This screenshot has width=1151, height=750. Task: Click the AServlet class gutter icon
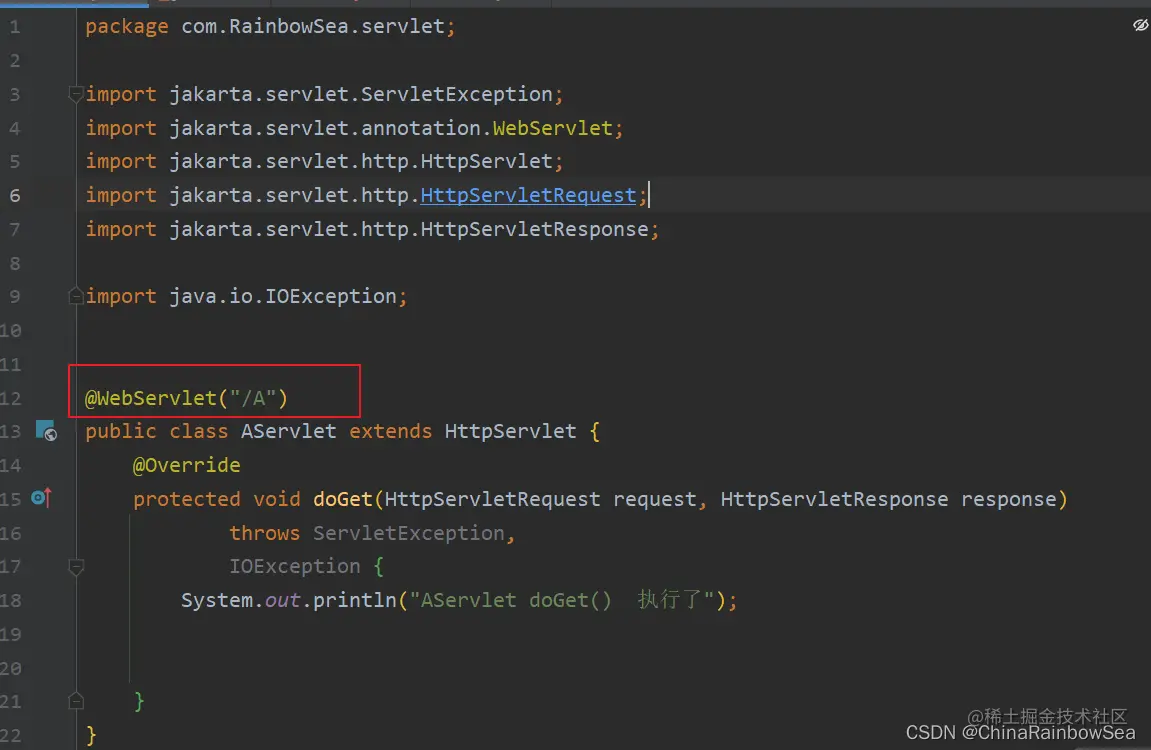click(x=46, y=431)
